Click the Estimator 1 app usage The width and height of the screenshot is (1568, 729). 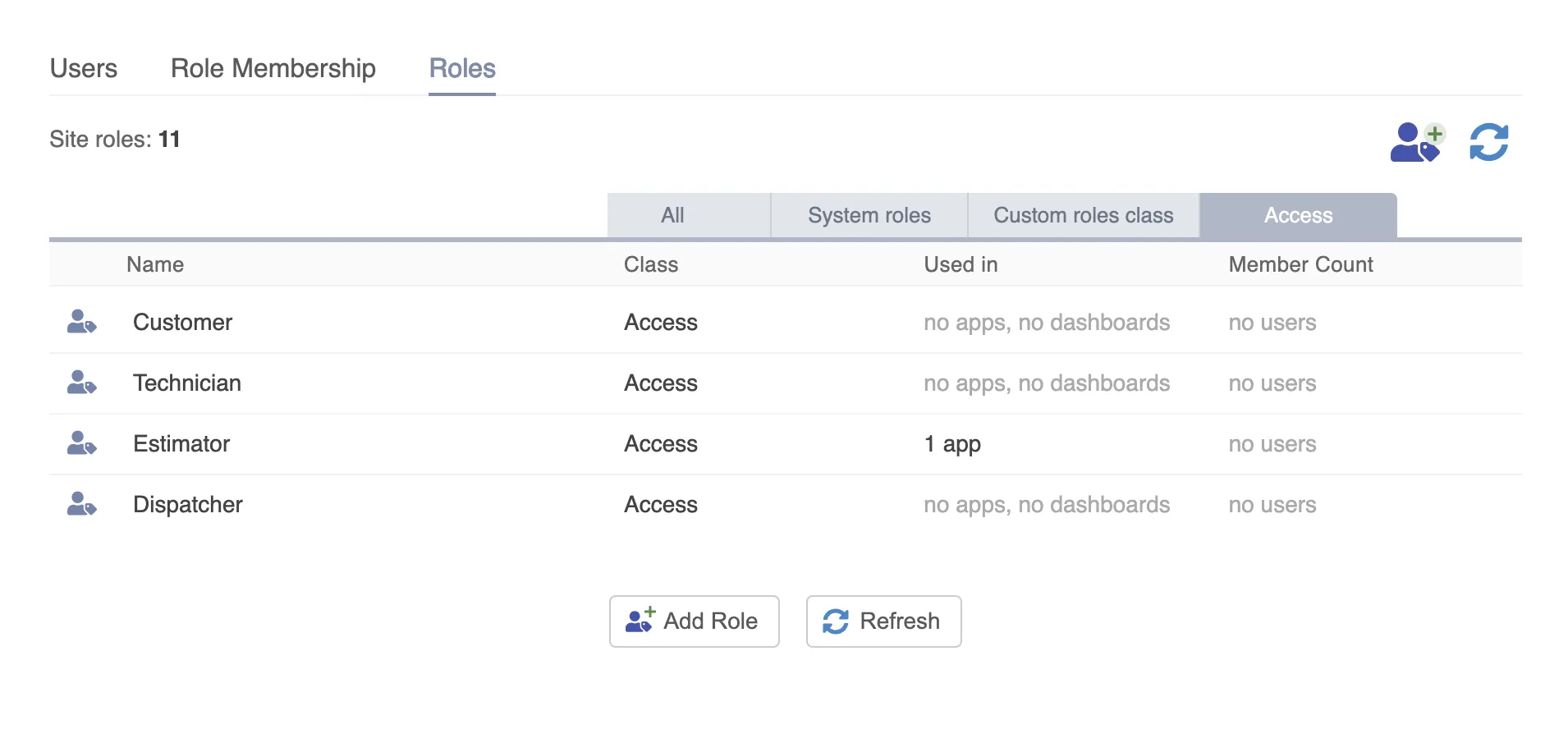click(x=952, y=443)
